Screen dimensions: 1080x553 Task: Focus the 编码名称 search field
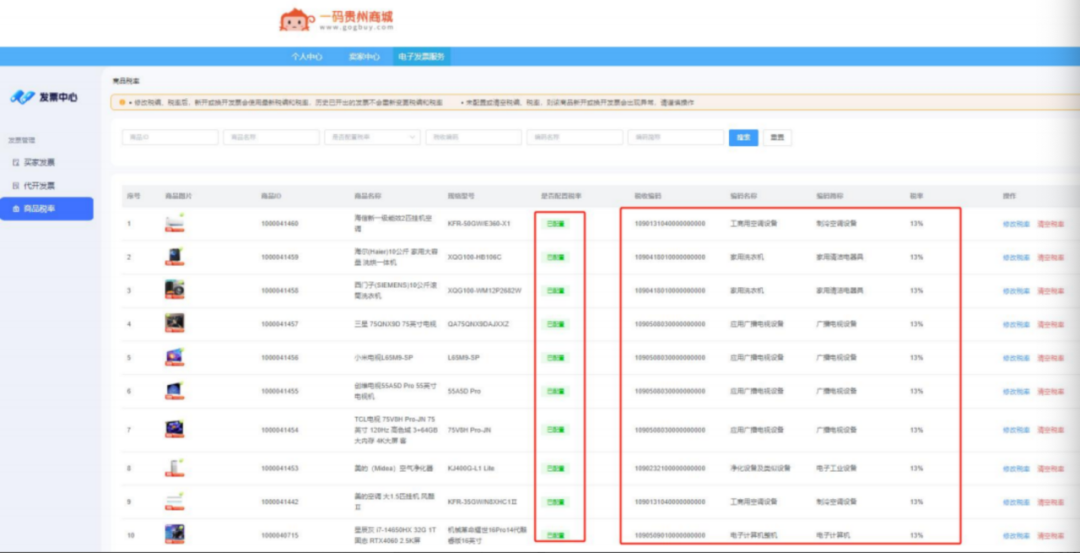pos(574,137)
